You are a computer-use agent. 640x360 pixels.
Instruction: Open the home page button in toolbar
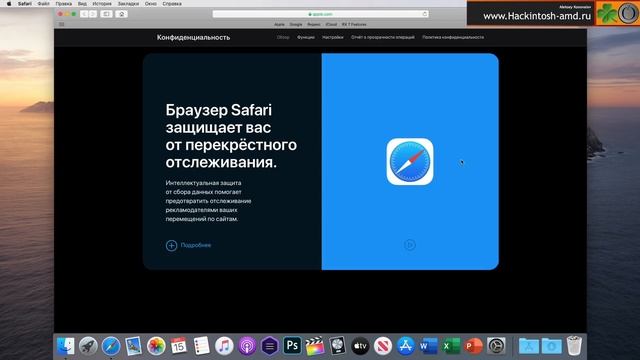(x=122, y=14)
